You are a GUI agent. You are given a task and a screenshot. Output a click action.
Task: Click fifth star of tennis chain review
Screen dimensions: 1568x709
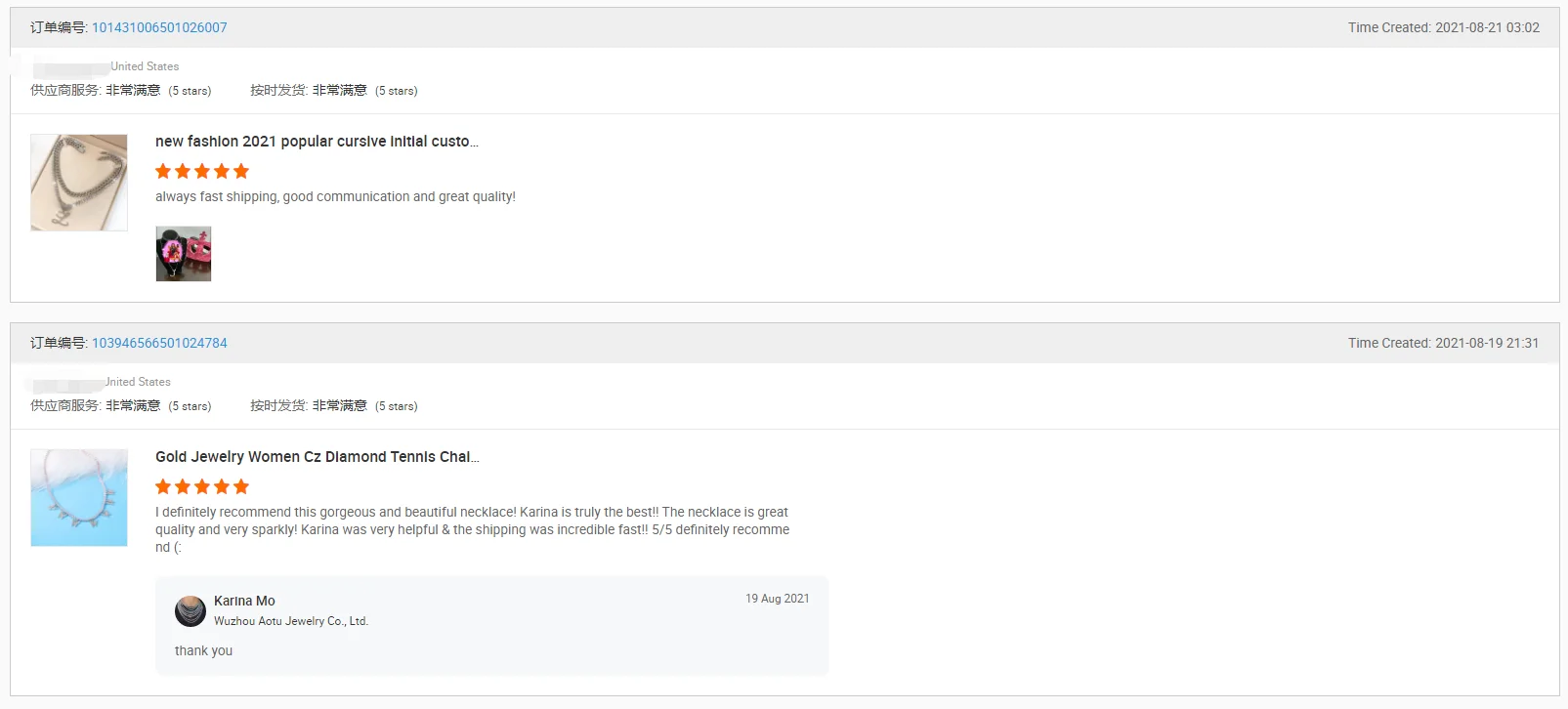pyautogui.click(x=241, y=486)
